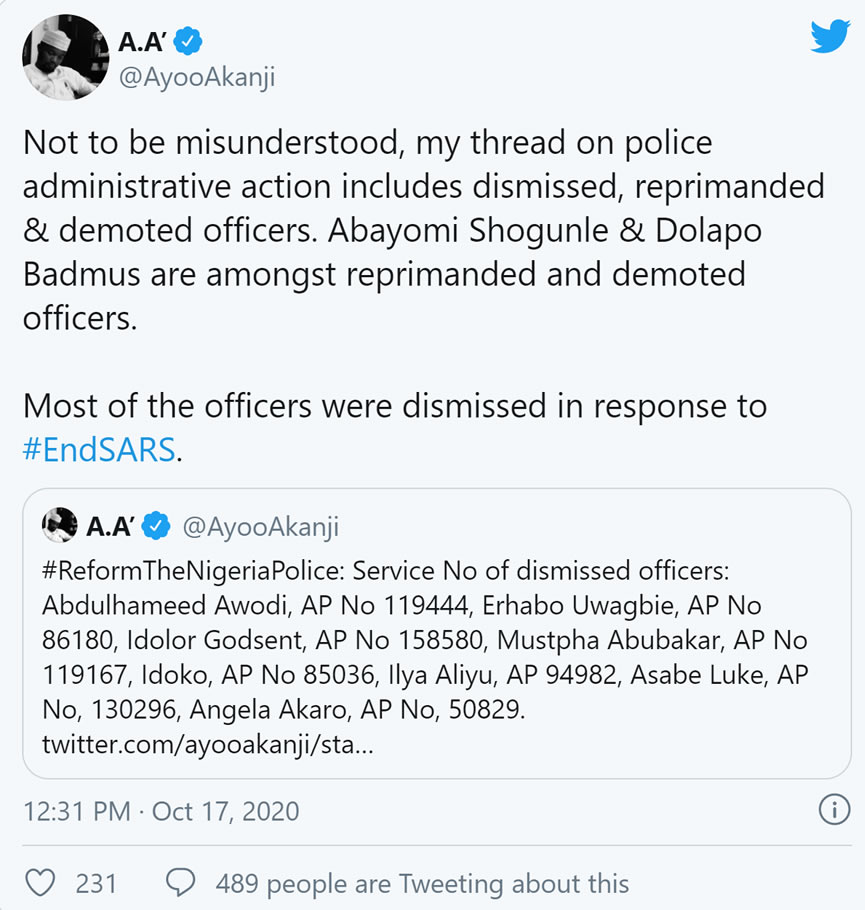Open the 12:31 PM · Oct 17, 2020 timestamp
Viewport: 865px width, 910px height.
(x=161, y=810)
